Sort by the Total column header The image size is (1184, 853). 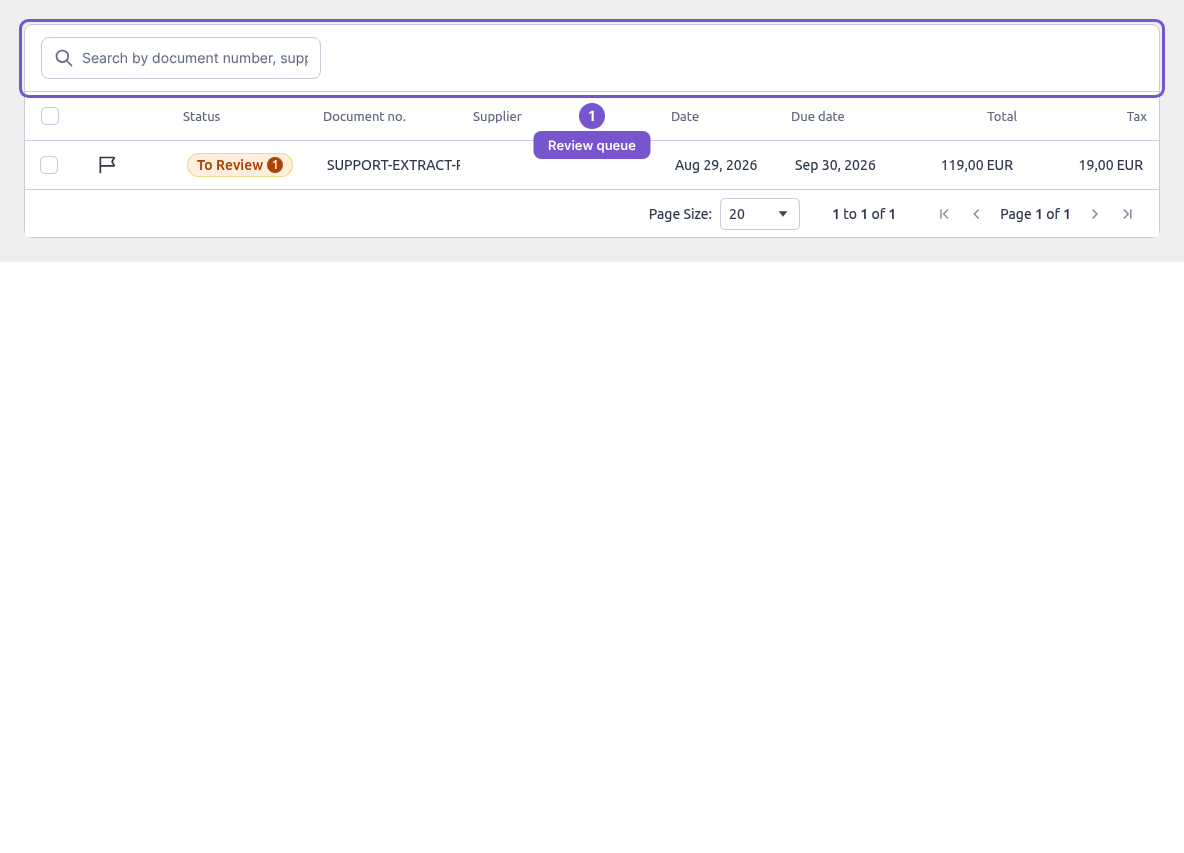tap(1001, 116)
